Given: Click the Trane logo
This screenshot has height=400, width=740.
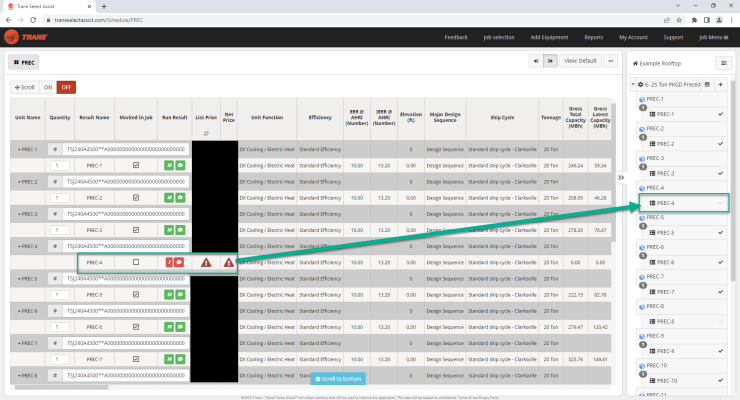Looking at the screenshot, I should click(x=26, y=37).
